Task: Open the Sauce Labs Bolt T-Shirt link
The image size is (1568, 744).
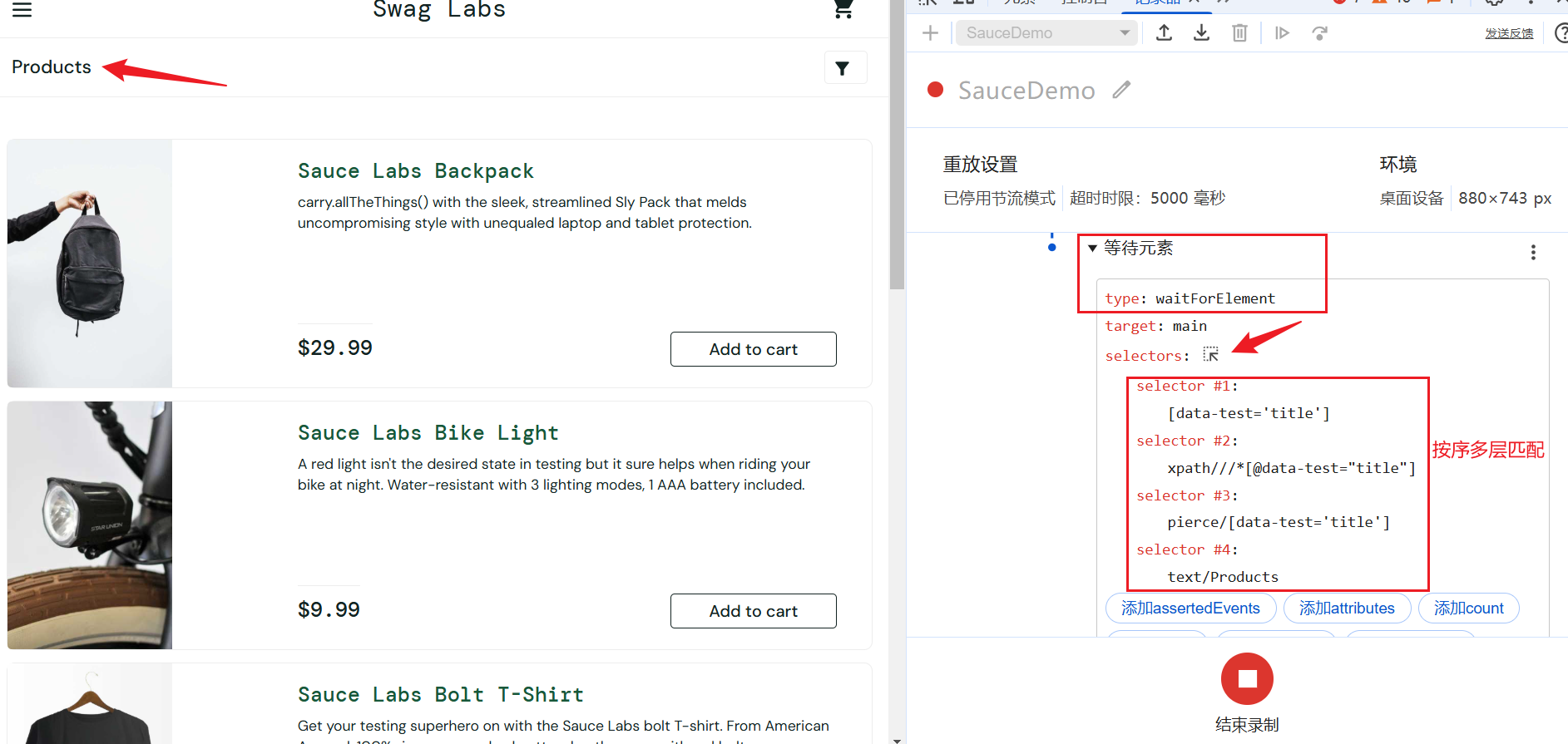Action: (x=441, y=695)
